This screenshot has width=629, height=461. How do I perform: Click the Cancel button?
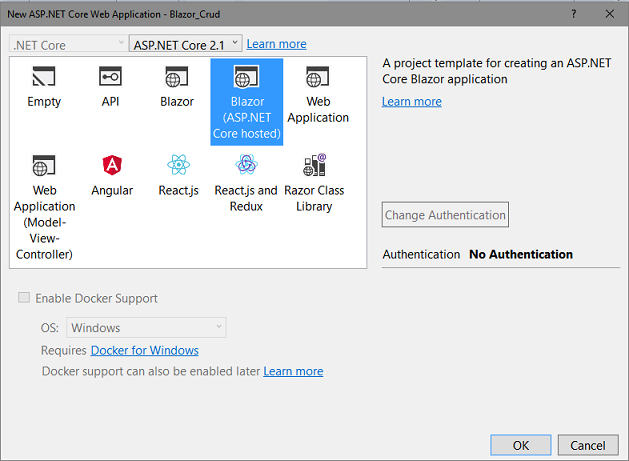tap(588, 445)
